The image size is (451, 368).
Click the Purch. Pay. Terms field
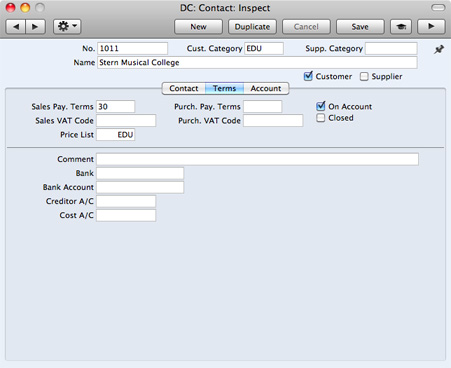263,106
